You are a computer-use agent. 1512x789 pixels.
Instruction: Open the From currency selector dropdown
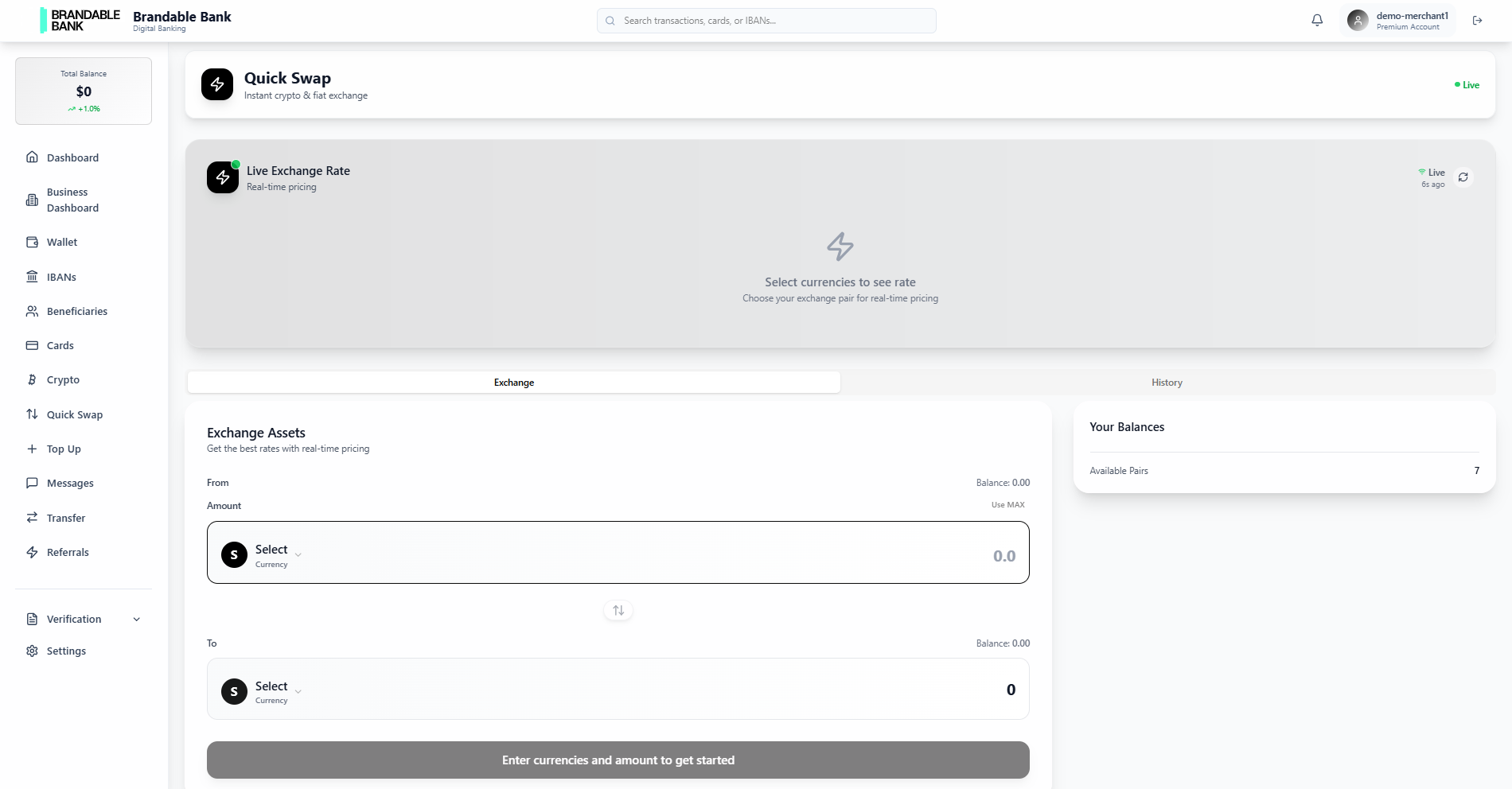[271, 554]
